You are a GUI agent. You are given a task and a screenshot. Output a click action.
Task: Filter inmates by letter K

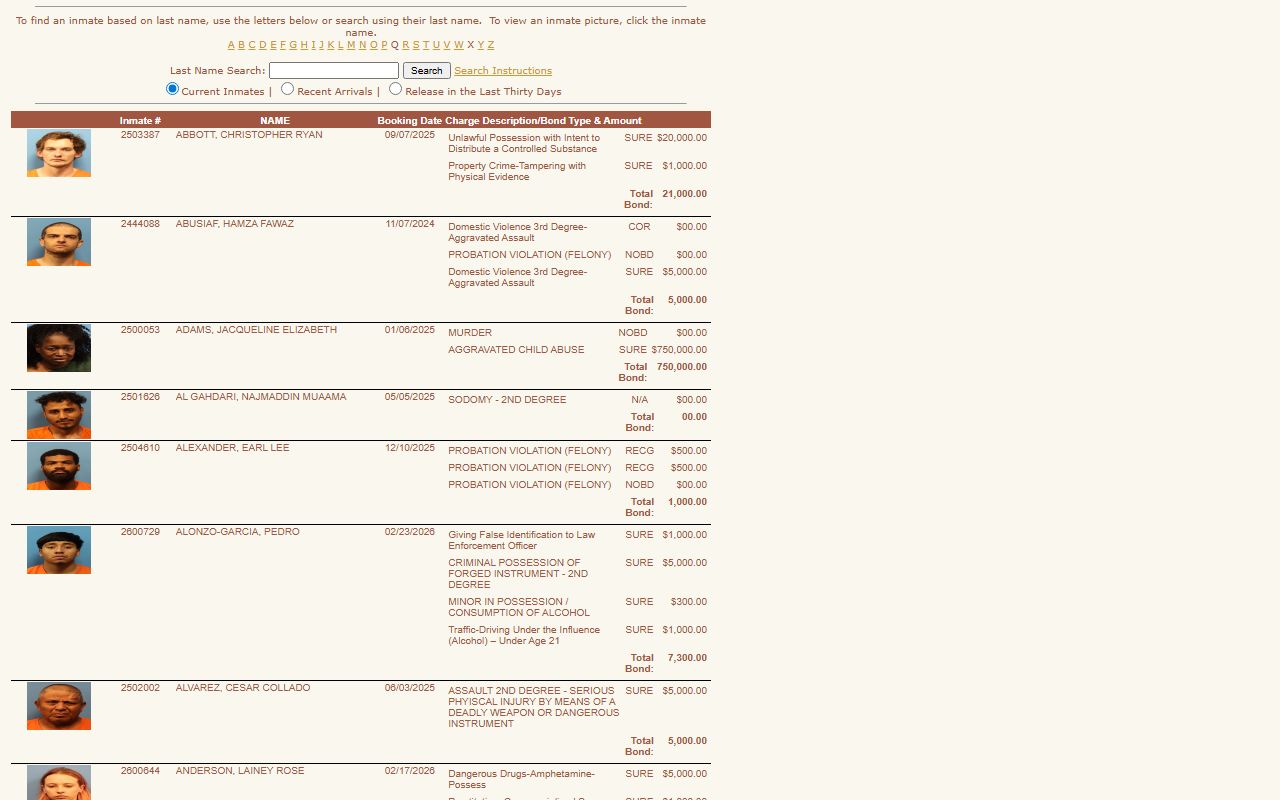coord(331,45)
